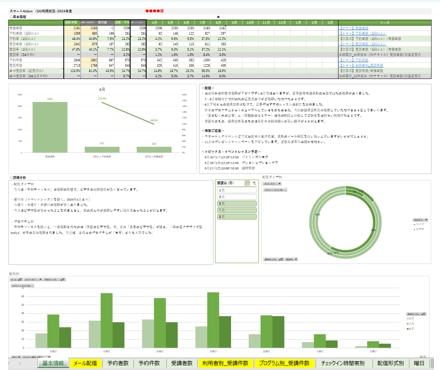Screen dimensions: 440x370
Task: Go to the プログラム別_受講件数 sheet tab
Action: [x=284, y=363]
